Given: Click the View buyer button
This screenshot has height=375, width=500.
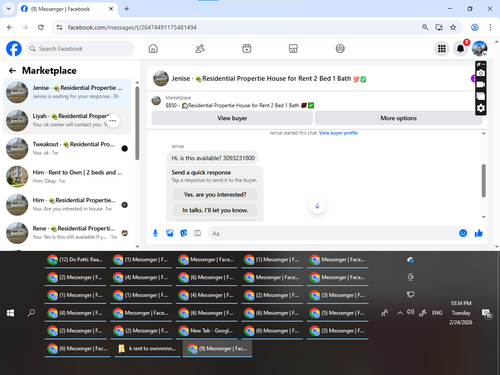Looking at the screenshot, I should [x=232, y=118].
